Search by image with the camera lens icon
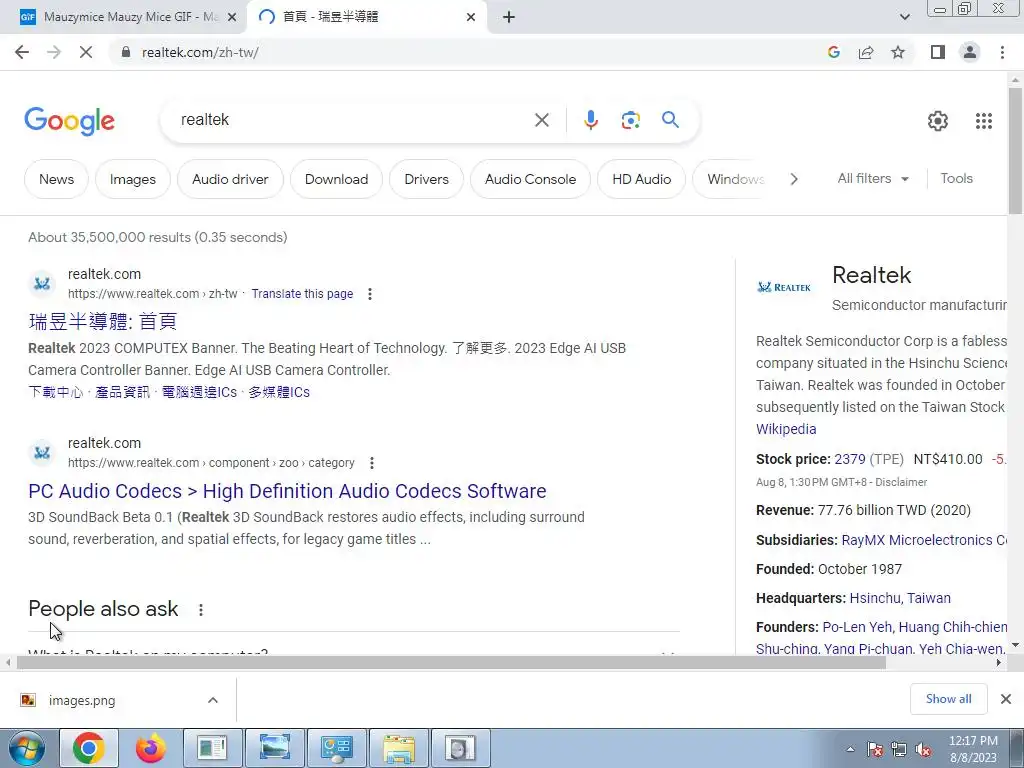Viewport: 1024px width, 768px height. click(x=630, y=120)
